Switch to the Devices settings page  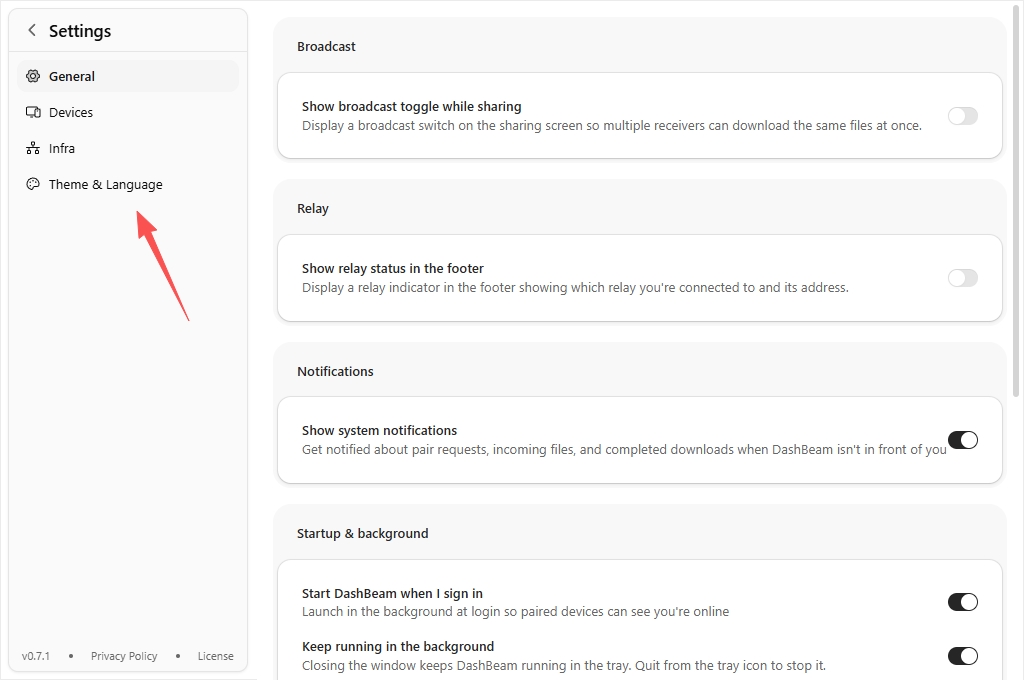tap(128, 112)
